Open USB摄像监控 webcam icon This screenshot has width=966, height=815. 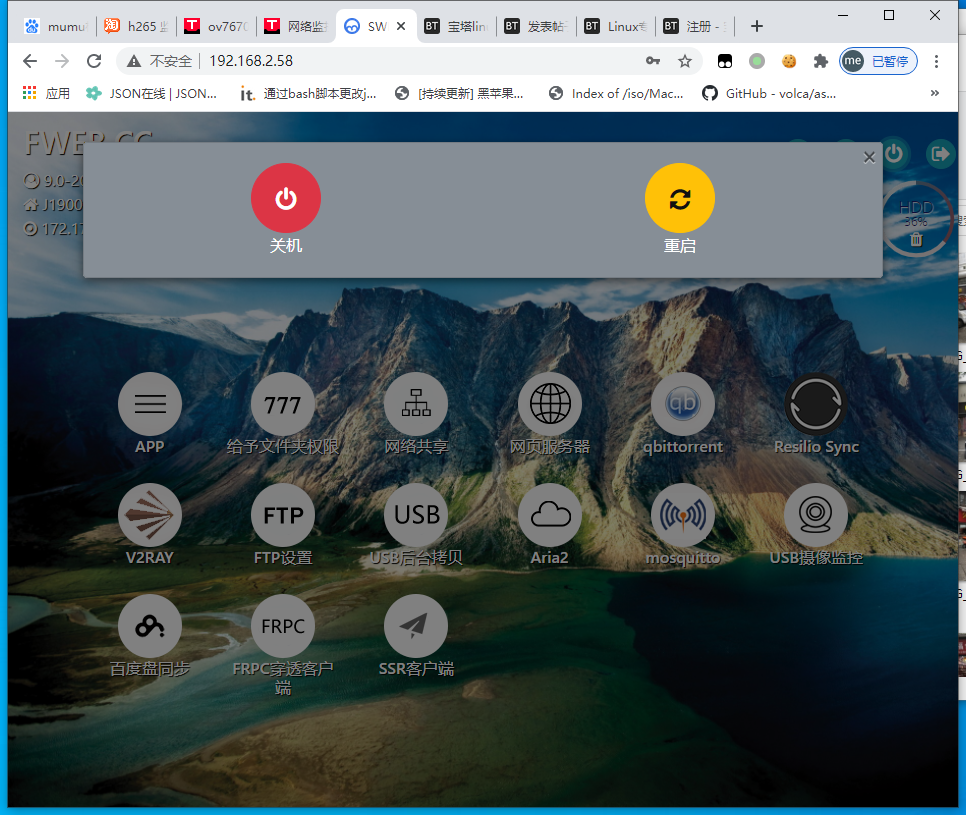[x=816, y=515]
